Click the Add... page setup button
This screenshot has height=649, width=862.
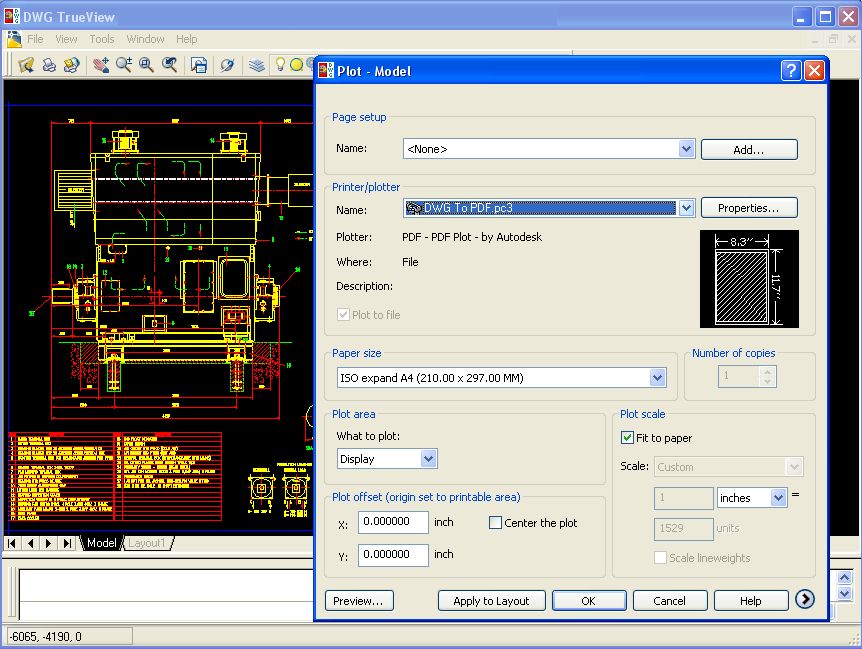point(749,149)
